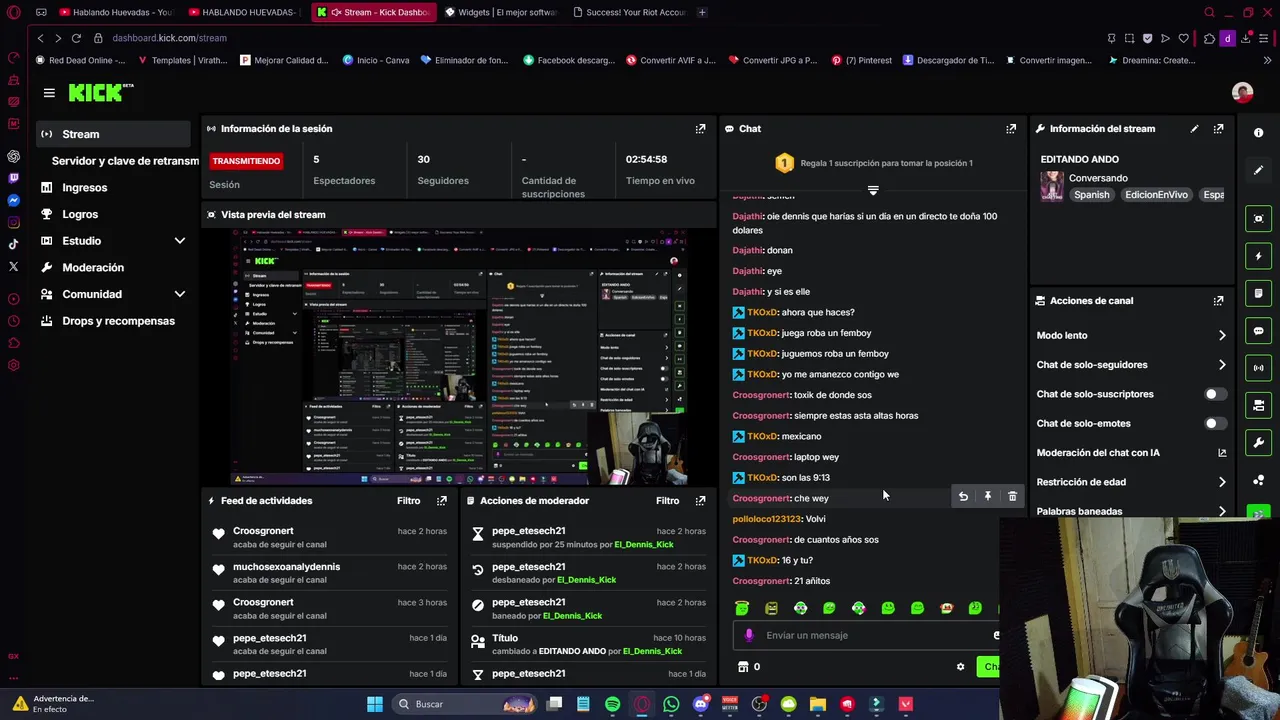The width and height of the screenshot is (1280, 720).
Task: Pop out the Acciones de moderador panel
Action: (x=700, y=501)
